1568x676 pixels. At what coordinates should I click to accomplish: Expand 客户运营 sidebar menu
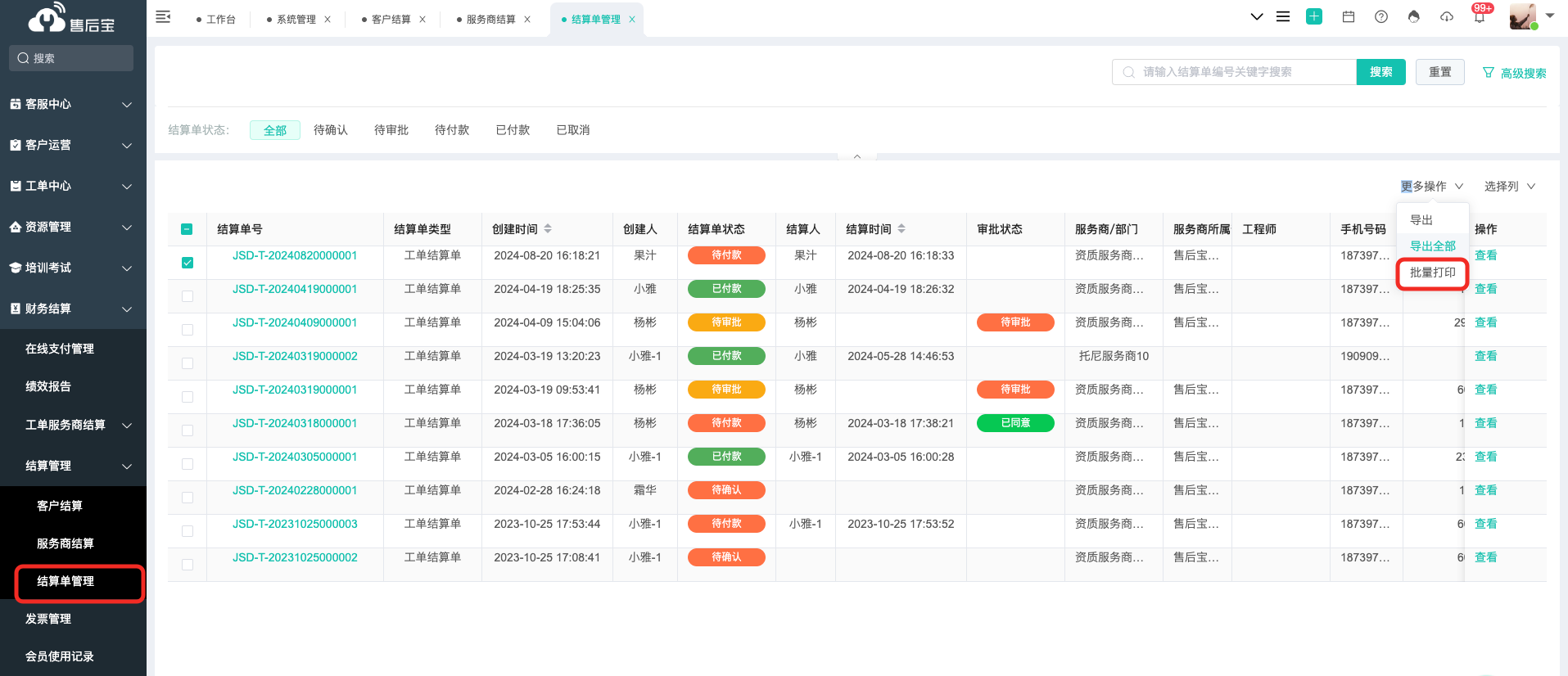tap(73, 145)
